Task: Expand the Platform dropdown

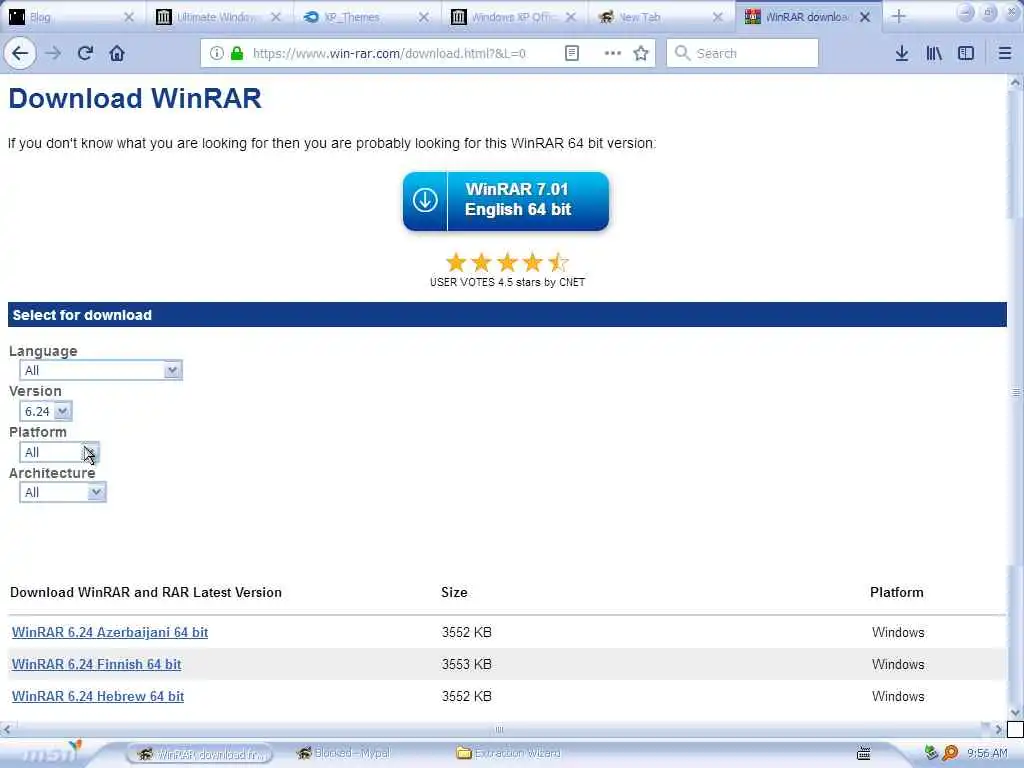Action: 59,452
